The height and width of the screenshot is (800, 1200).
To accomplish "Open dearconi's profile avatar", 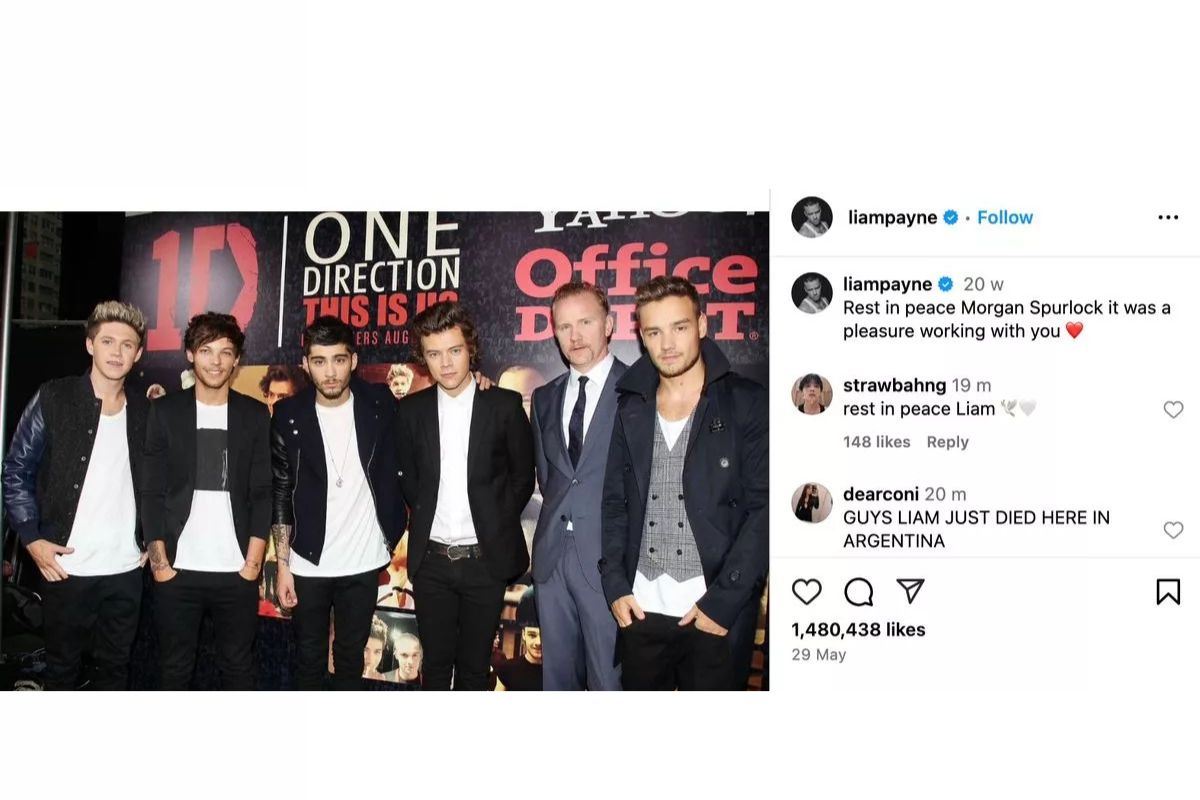I will click(812, 503).
